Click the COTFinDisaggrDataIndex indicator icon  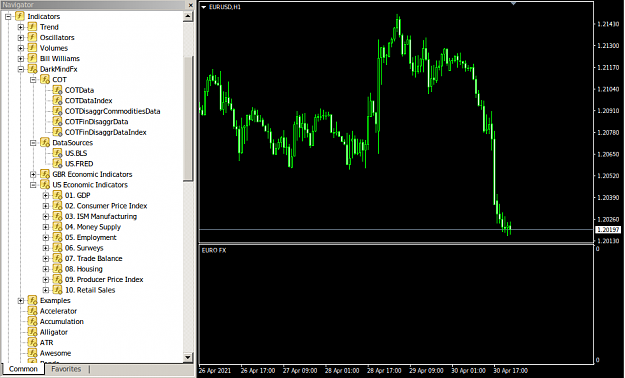57,132
